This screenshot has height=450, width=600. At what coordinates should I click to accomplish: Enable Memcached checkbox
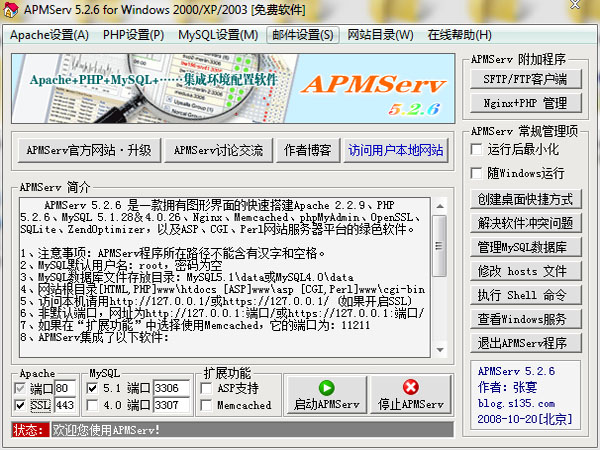207,405
